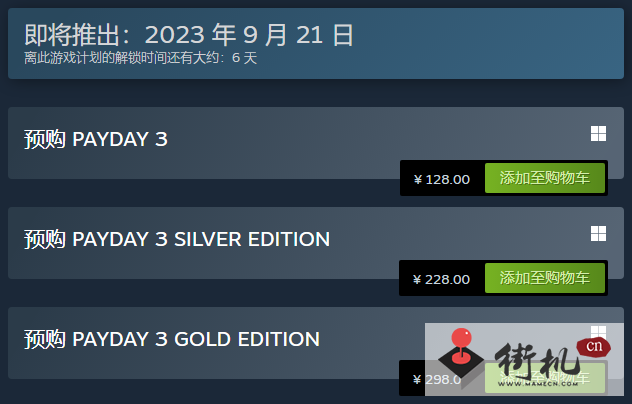Click the Windows icon beside PAYDAY 3

[x=598, y=134]
